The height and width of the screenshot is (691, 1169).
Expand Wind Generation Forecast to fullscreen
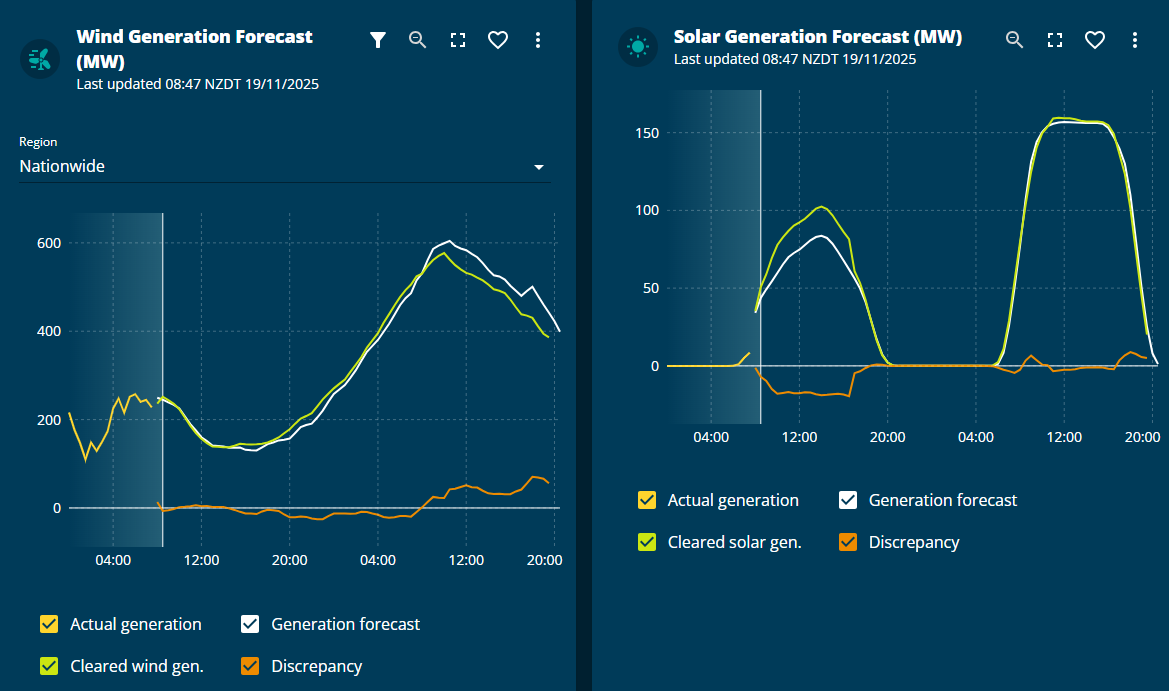(x=458, y=40)
